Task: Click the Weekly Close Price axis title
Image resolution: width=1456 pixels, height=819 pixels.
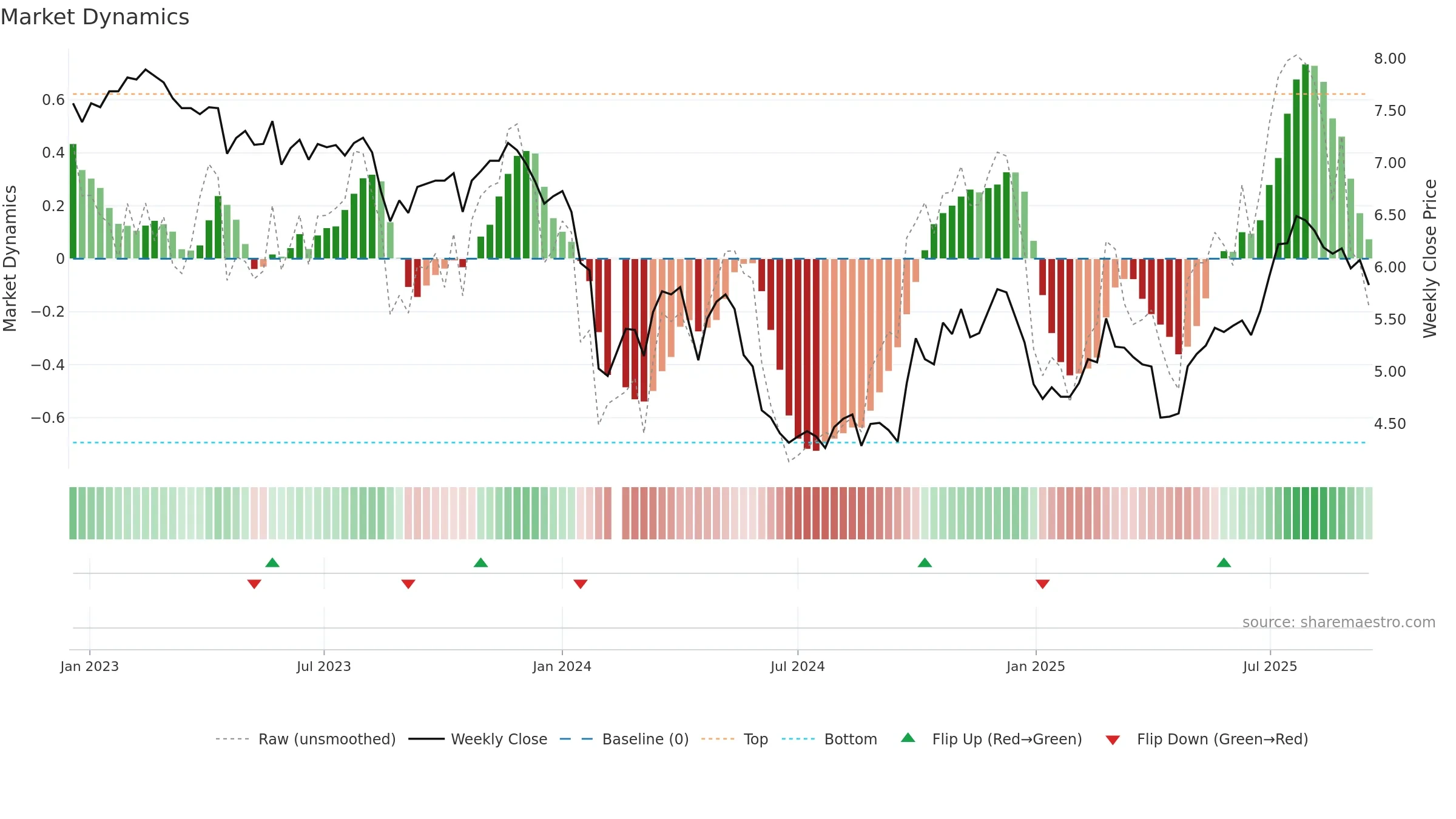Action: pos(1430,258)
